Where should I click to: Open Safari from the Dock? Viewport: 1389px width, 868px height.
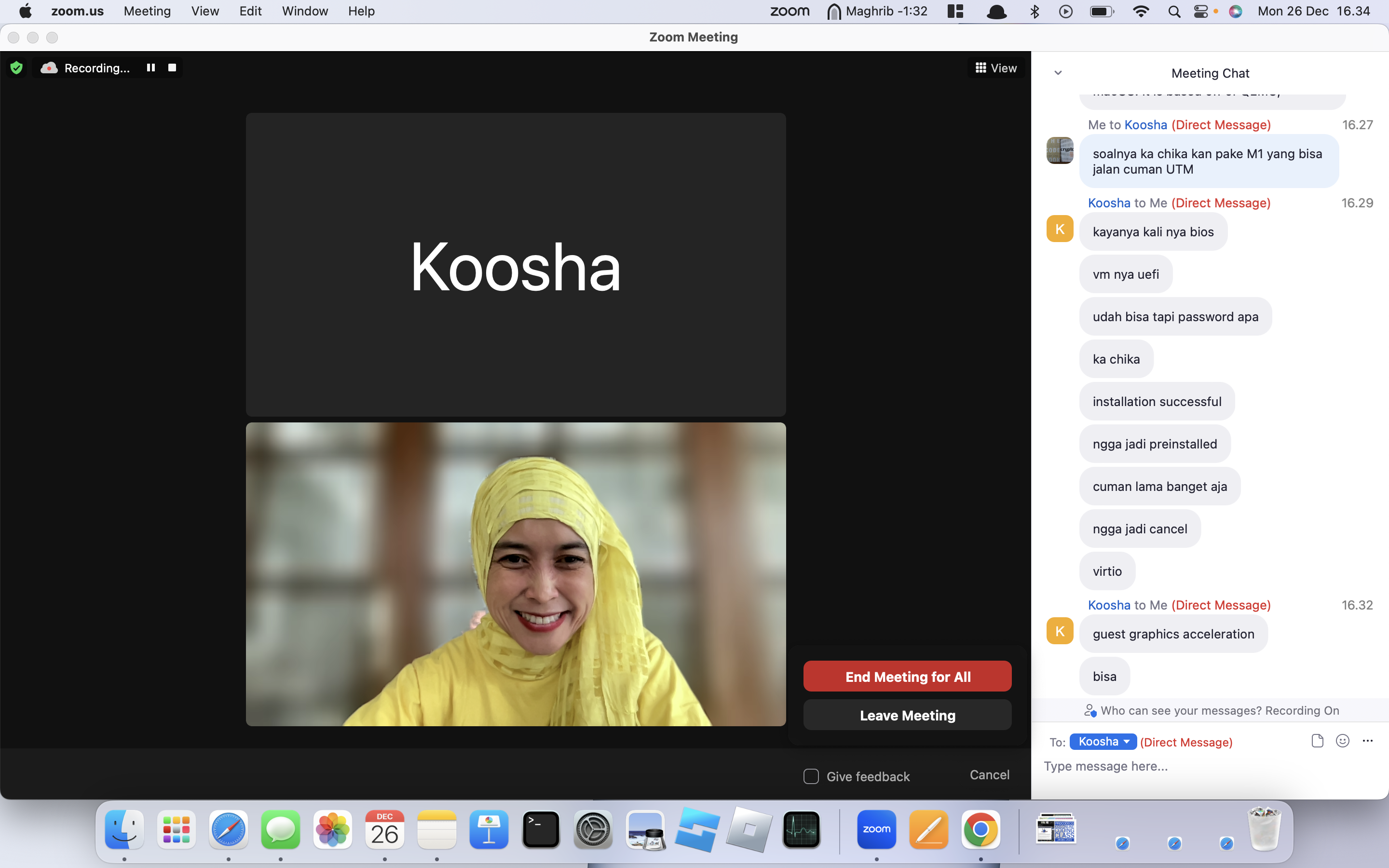[x=229, y=829]
